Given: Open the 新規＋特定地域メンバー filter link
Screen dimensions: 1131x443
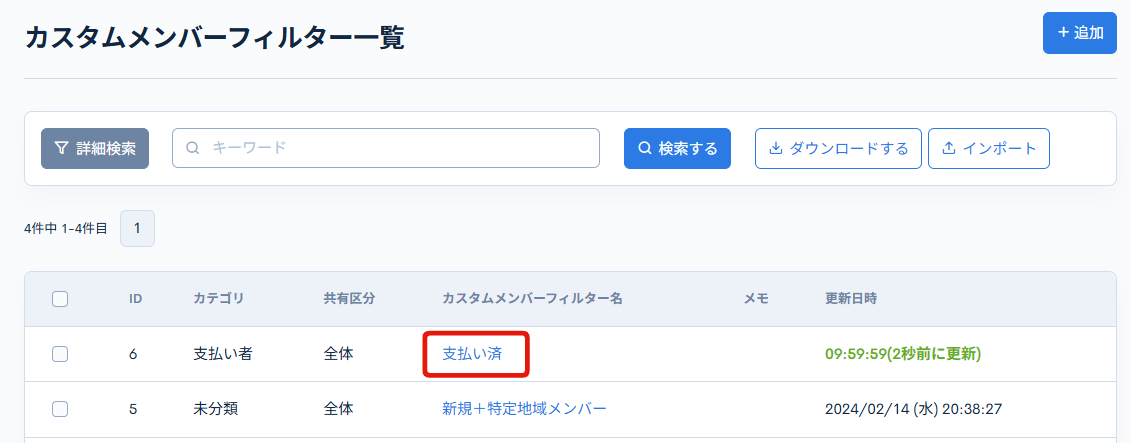Looking at the screenshot, I should [x=524, y=409].
